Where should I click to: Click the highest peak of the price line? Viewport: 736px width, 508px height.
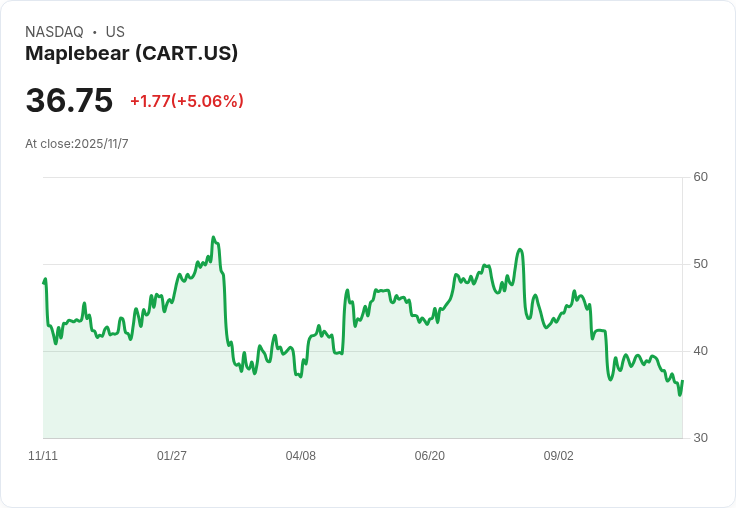[213, 238]
